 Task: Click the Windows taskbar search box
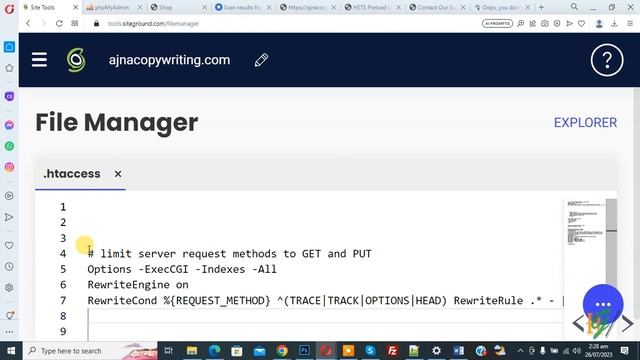pos(90,351)
